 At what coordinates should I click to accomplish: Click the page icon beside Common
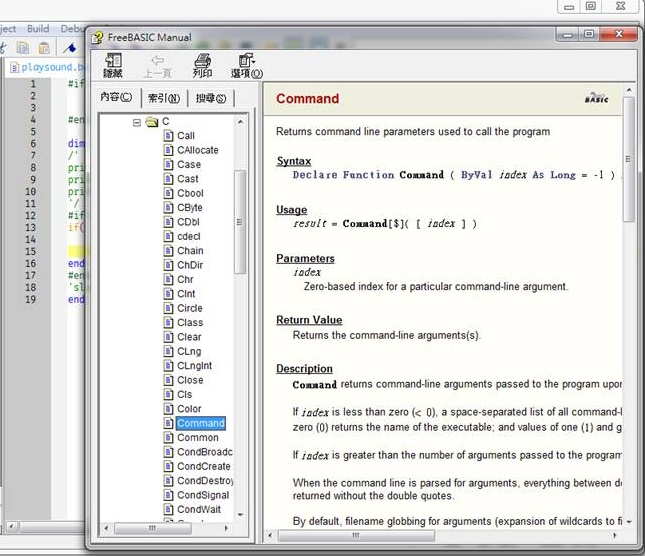[x=168, y=438]
